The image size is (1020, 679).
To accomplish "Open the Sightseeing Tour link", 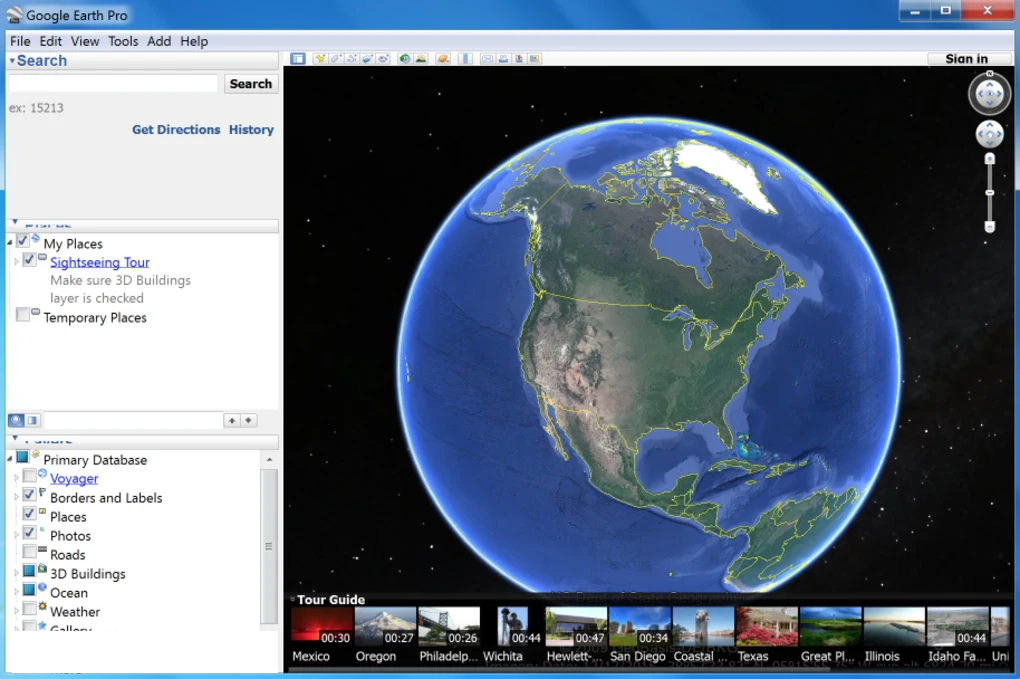I will pos(100,262).
